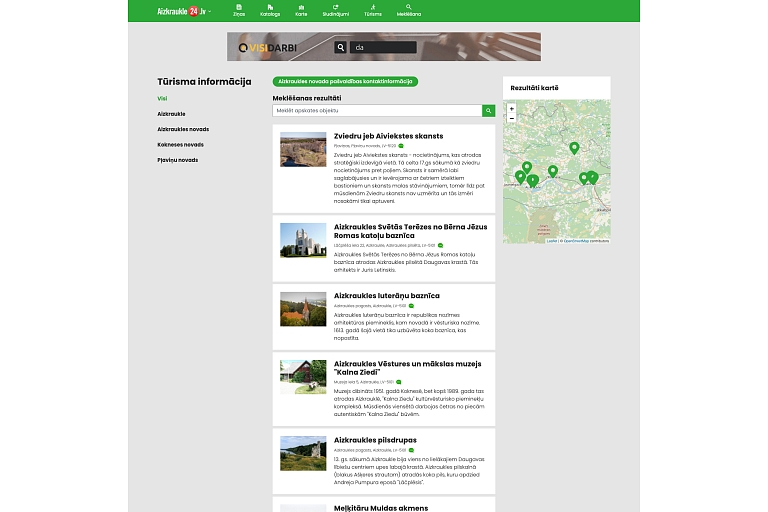Viewport: 768px width, 512px height.
Task: Open Aizkraukles luterāņu baznīca title
Action: click(386, 296)
